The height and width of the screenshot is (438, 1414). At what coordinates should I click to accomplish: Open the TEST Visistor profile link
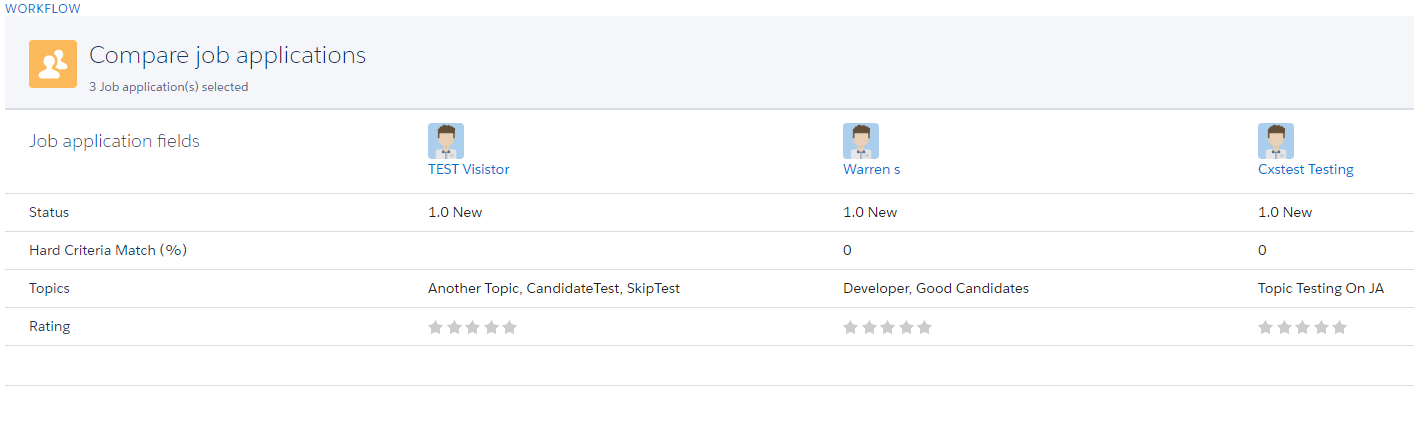click(x=469, y=169)
